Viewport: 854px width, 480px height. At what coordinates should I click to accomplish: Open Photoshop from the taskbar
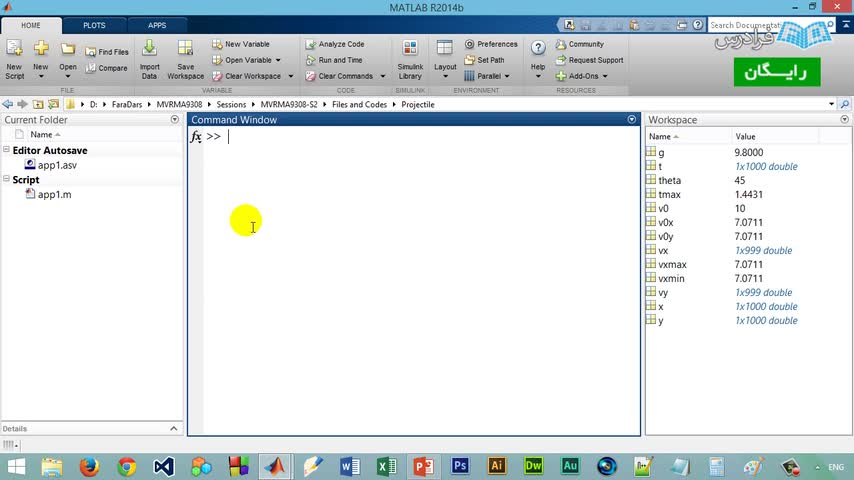coord(460,467)
